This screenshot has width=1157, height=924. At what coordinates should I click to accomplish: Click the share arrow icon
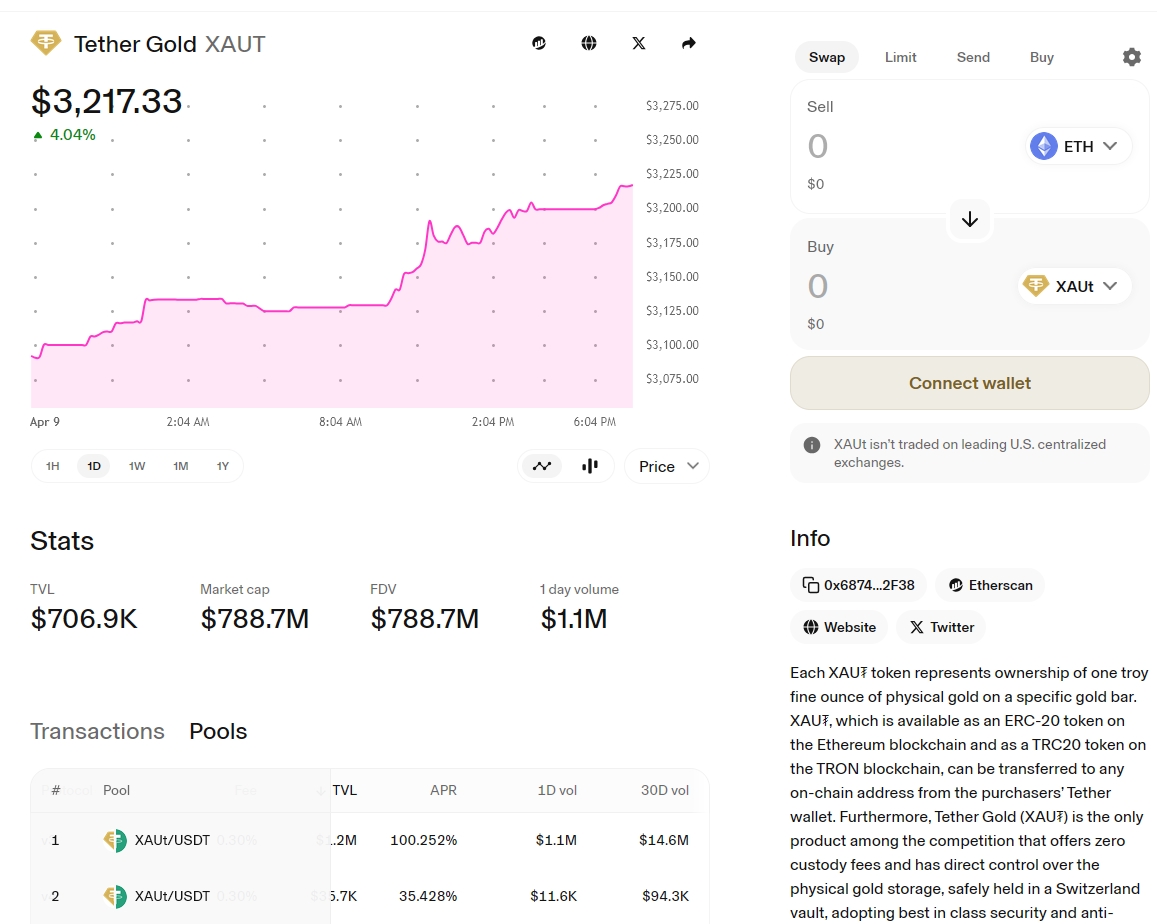pos(688,44)
